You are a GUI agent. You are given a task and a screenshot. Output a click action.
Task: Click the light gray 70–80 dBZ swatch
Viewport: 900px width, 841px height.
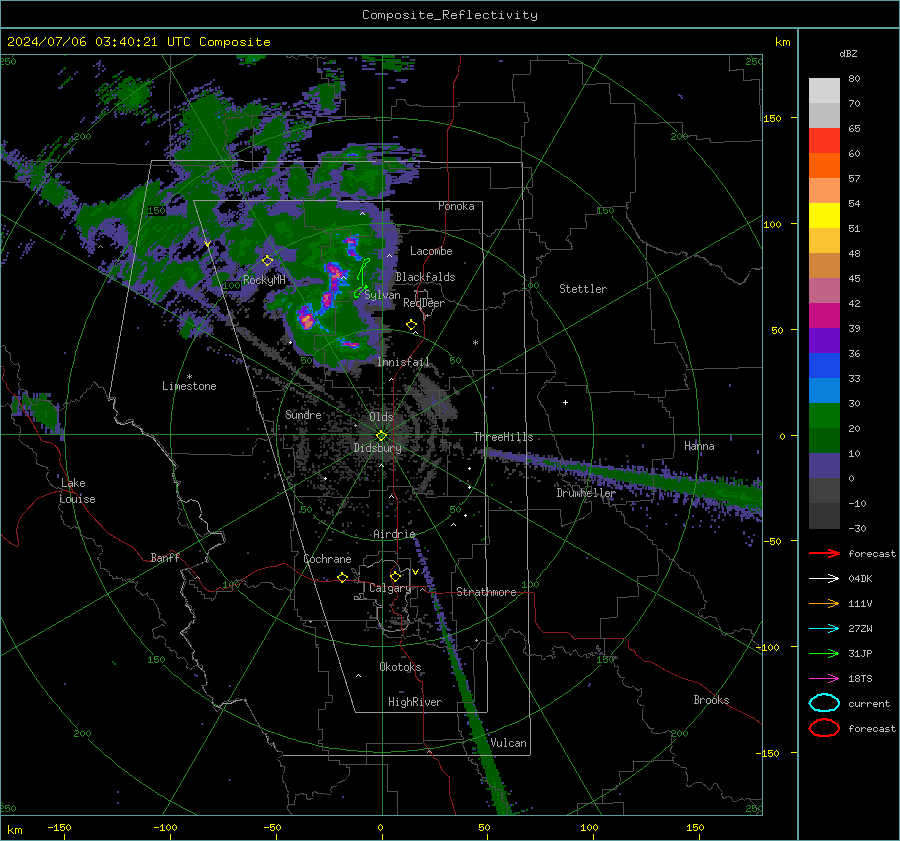point(824,90)
